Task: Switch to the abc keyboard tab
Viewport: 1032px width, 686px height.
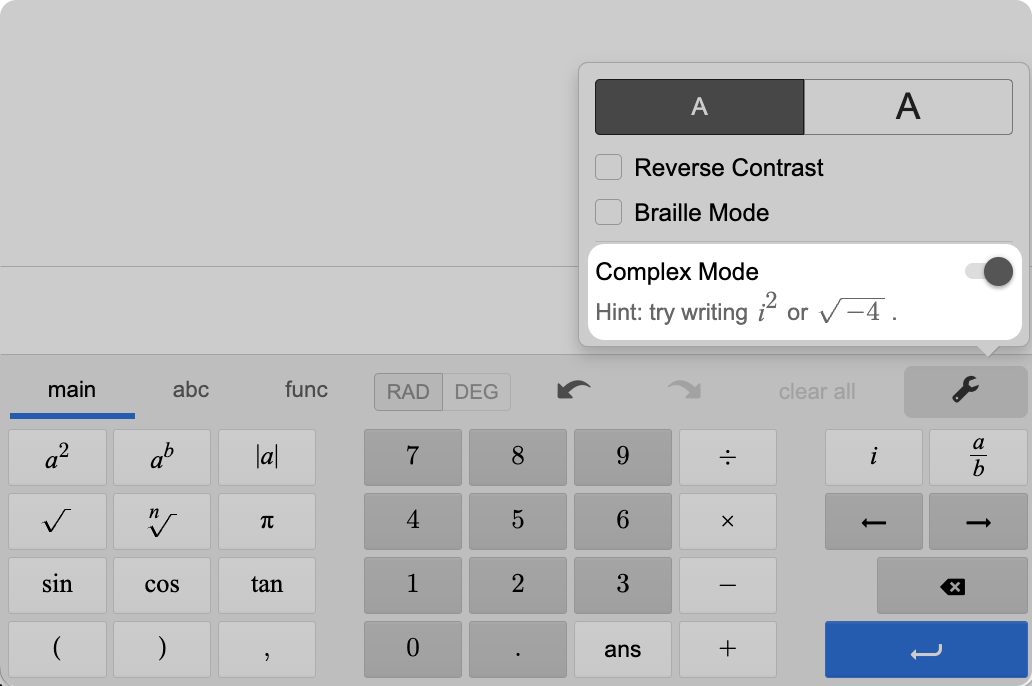Action: click(x=190, y=390)
